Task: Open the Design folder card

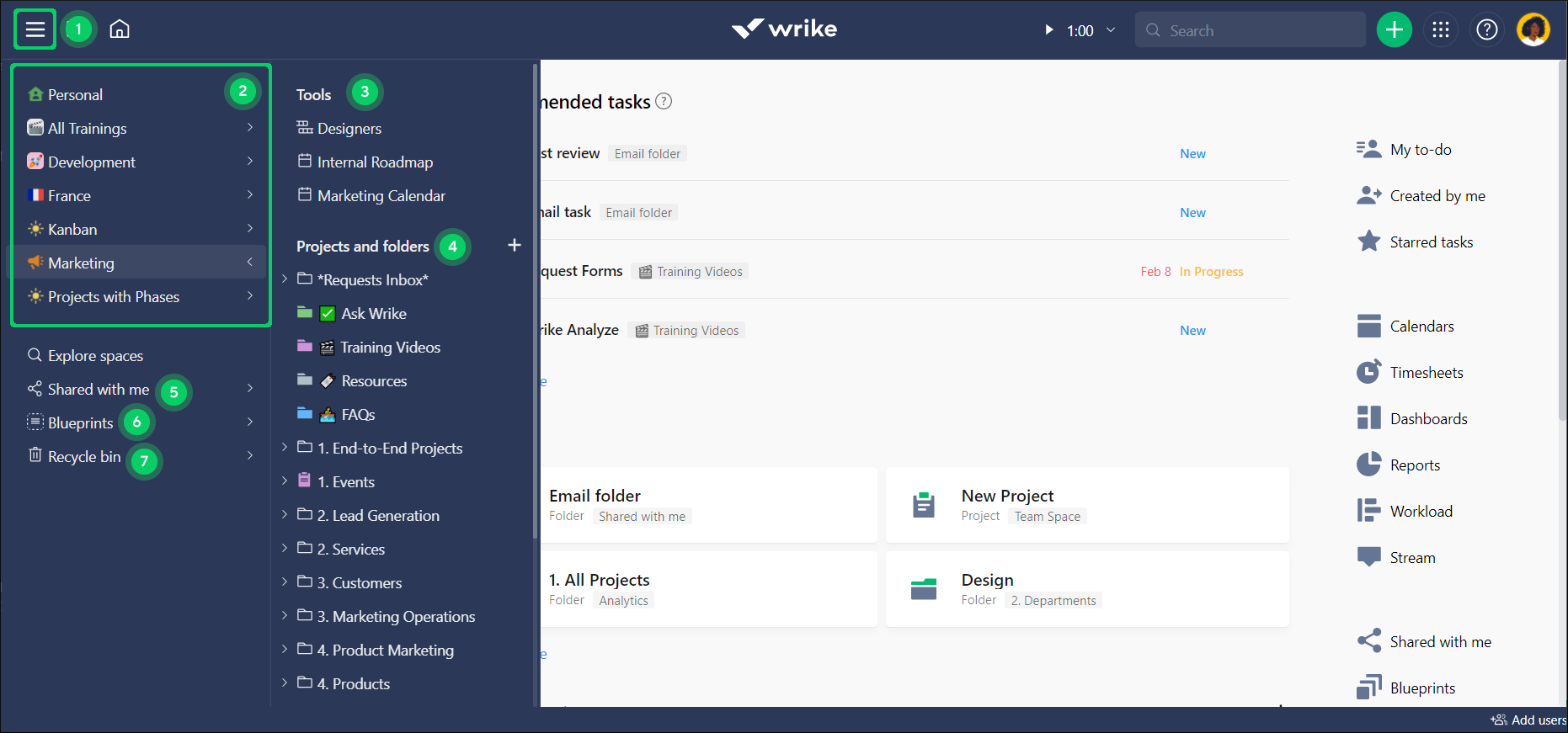Action: tap(1087, 589)
